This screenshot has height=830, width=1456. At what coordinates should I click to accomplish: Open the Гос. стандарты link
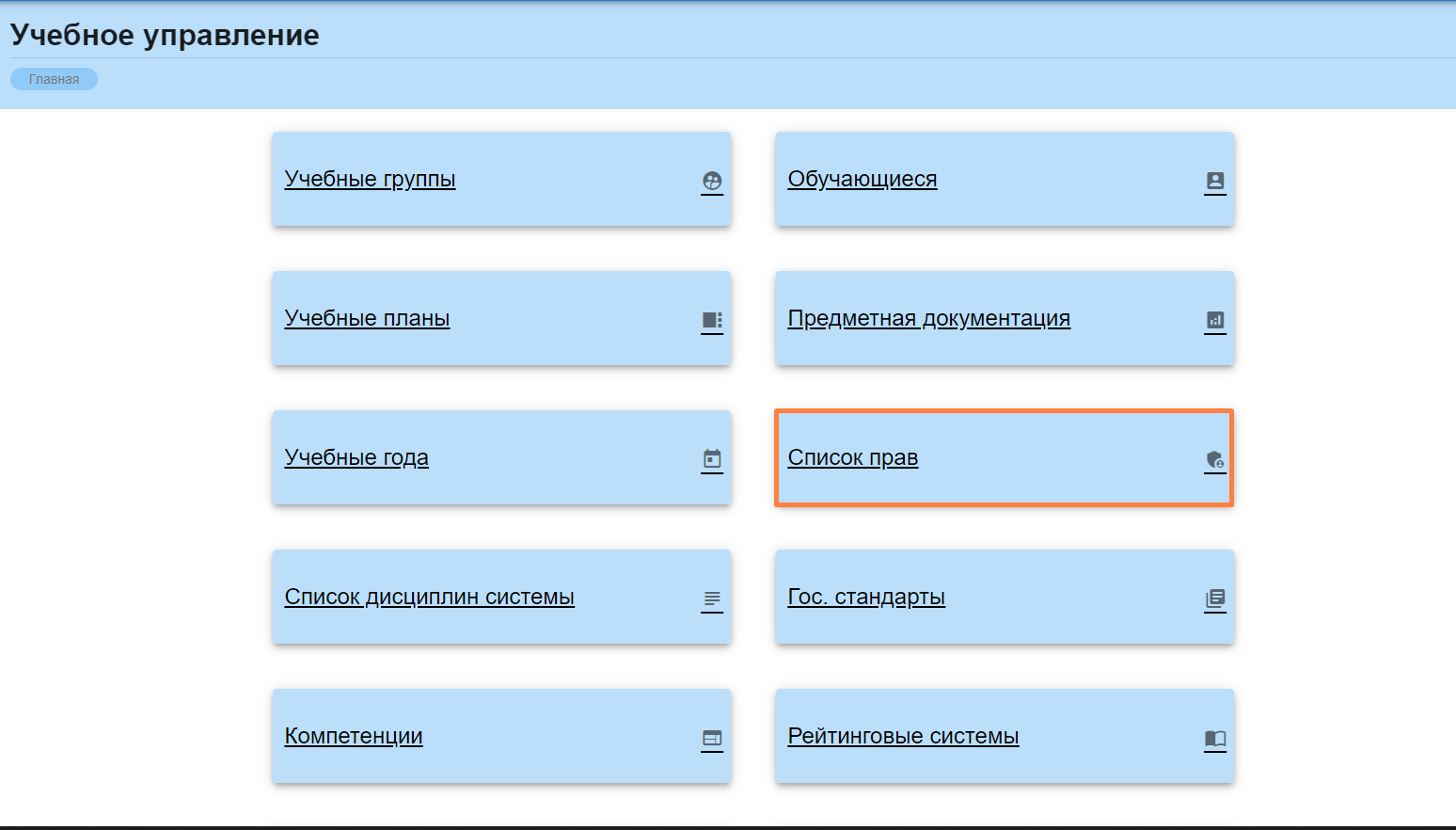865,597
